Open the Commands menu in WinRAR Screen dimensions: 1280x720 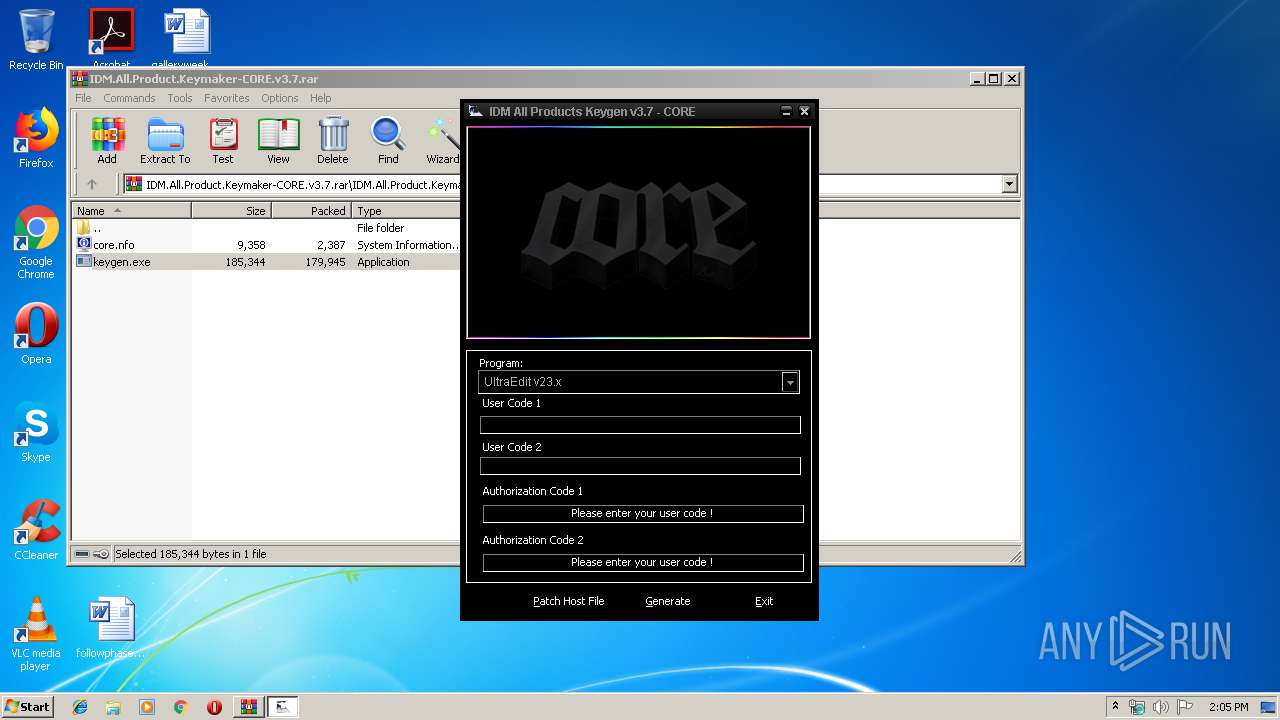[129, 98]
